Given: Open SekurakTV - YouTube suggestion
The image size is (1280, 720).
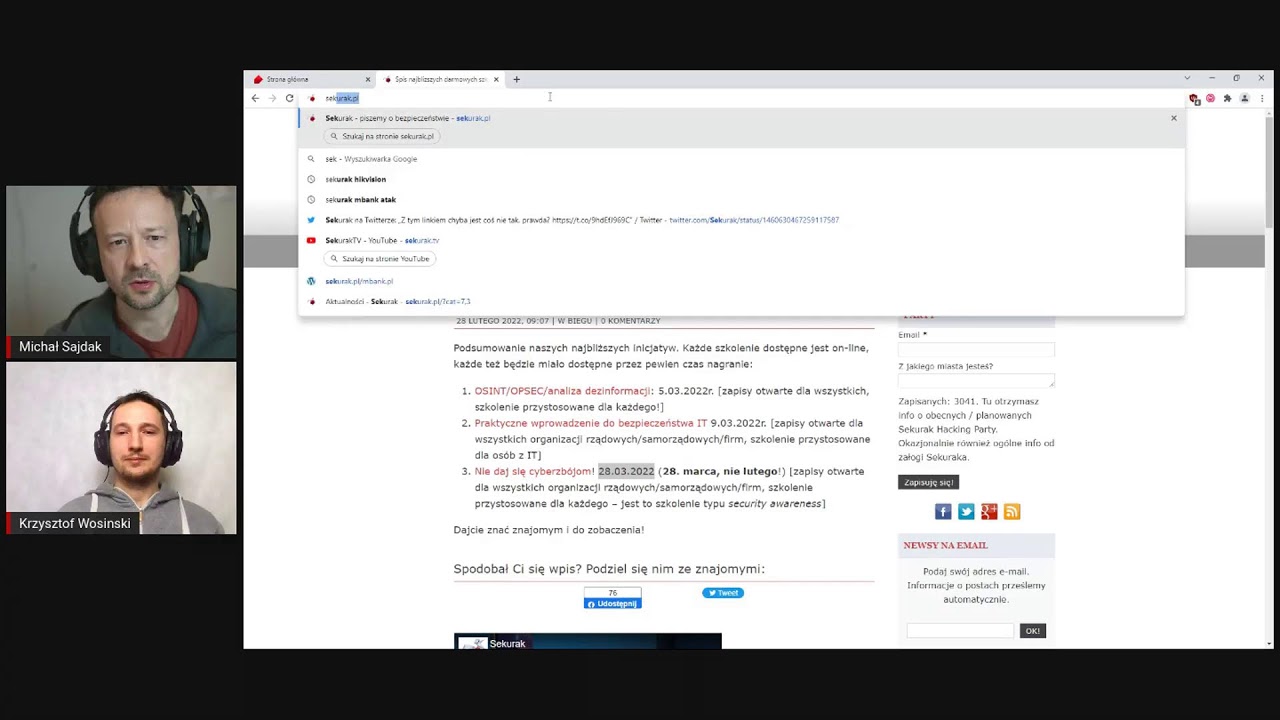Looking at the screenshot, I should pyautogui.click(x=741, y=240).
